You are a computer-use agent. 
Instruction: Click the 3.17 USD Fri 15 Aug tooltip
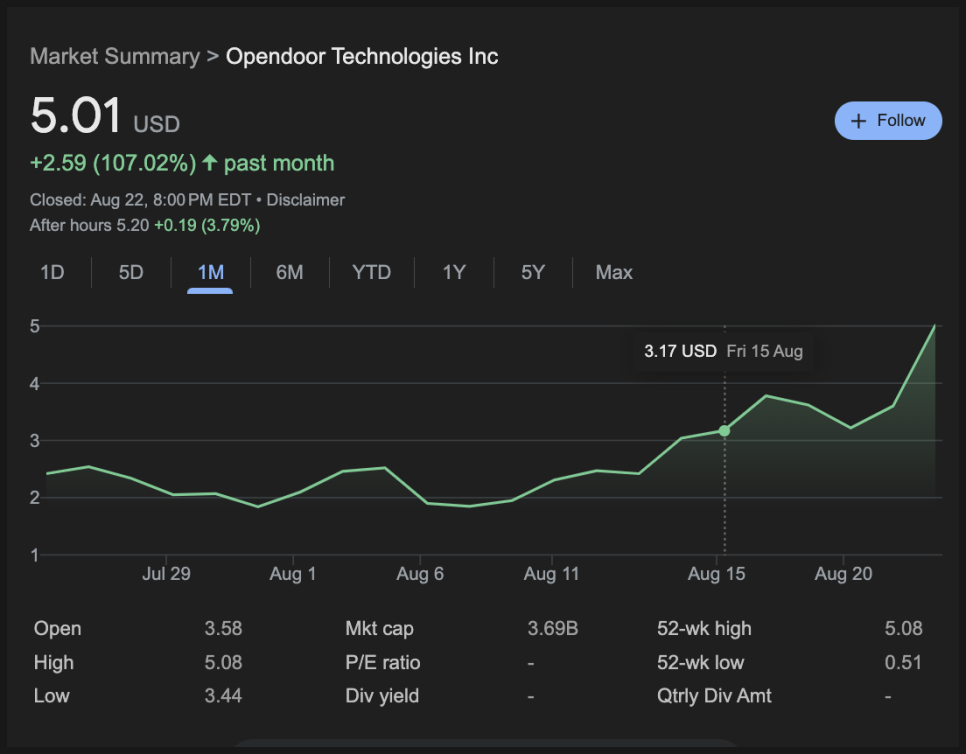(x=723, y=352)
